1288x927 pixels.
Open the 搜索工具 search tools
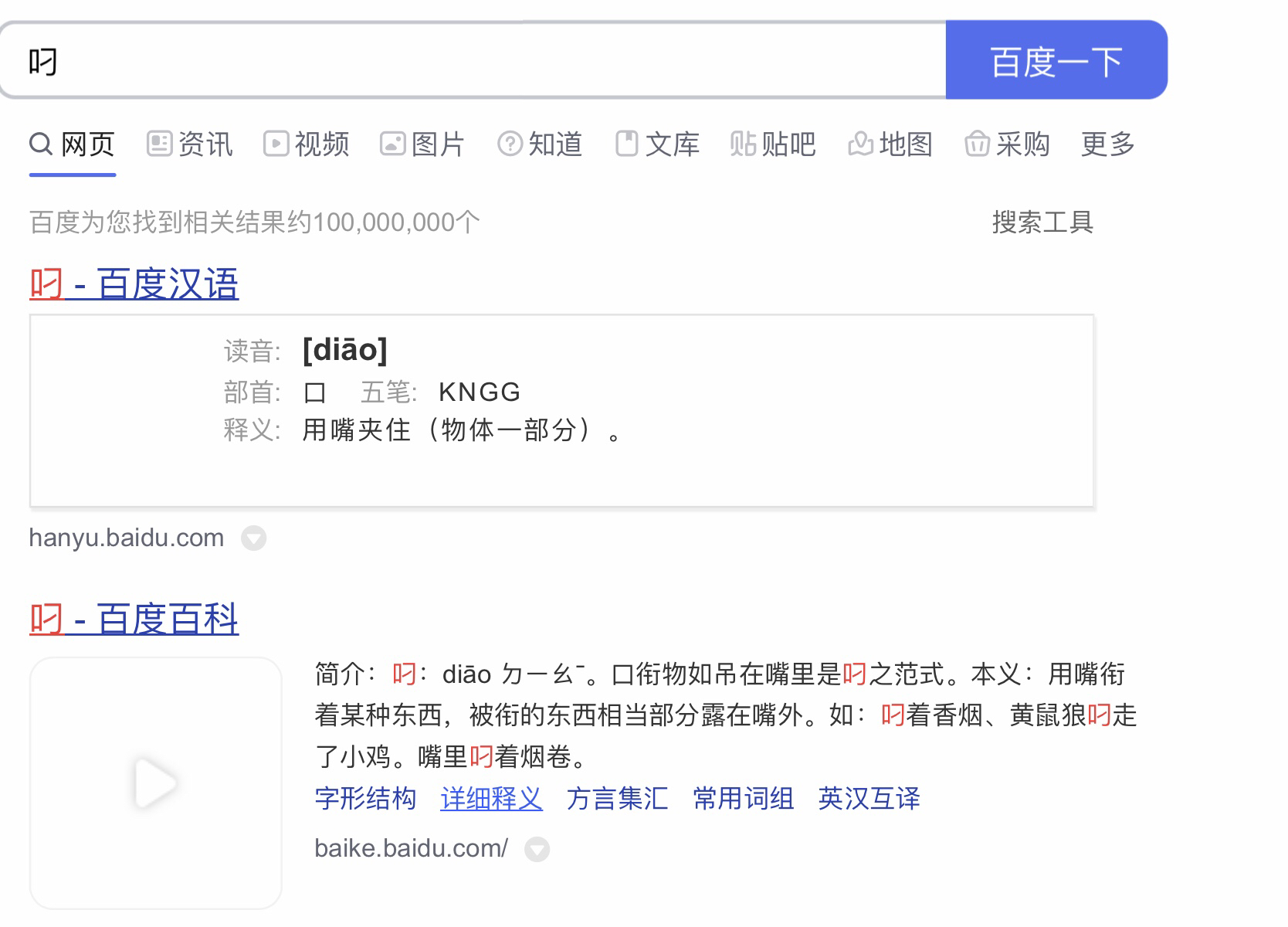pos(1042,222)
